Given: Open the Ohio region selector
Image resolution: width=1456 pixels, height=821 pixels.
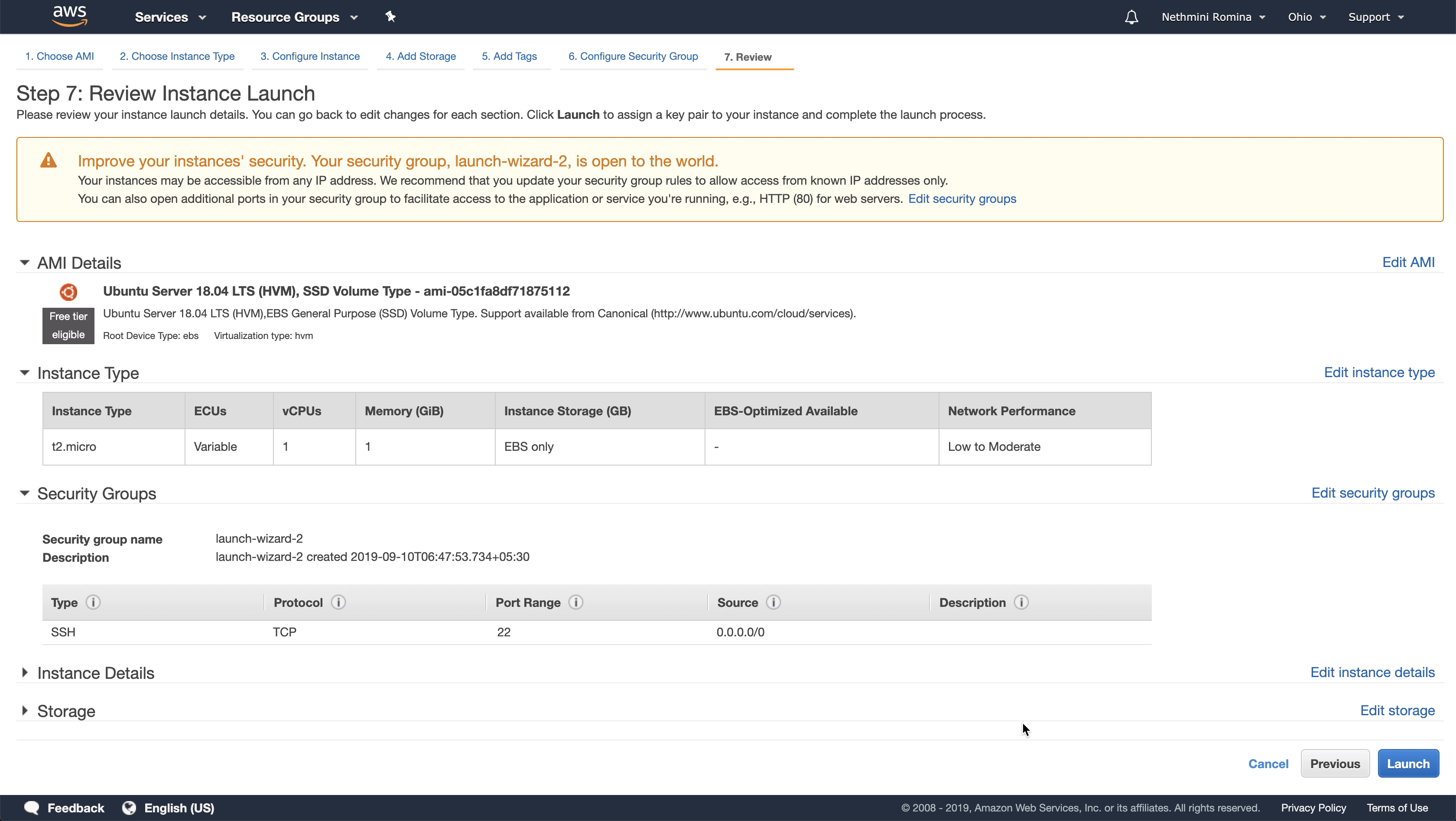Looking at the screenshot, I should [x=1307, y=17].
